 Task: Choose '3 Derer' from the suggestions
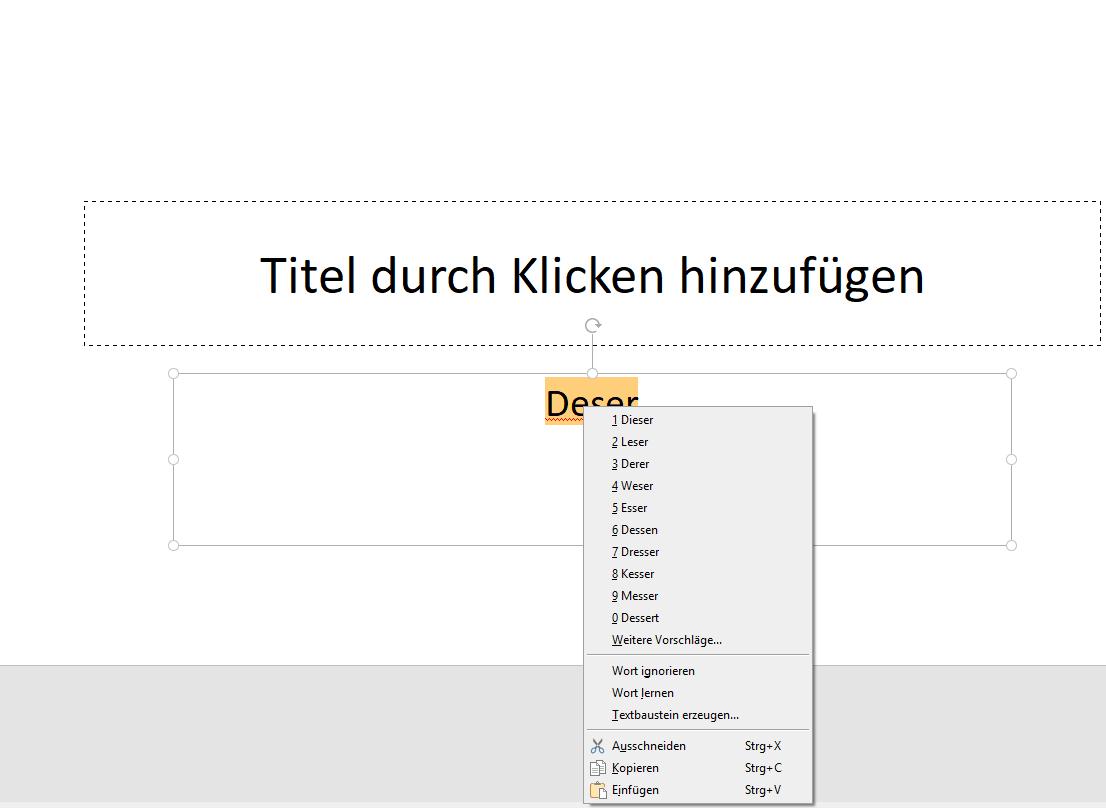[x=630, y=463]
